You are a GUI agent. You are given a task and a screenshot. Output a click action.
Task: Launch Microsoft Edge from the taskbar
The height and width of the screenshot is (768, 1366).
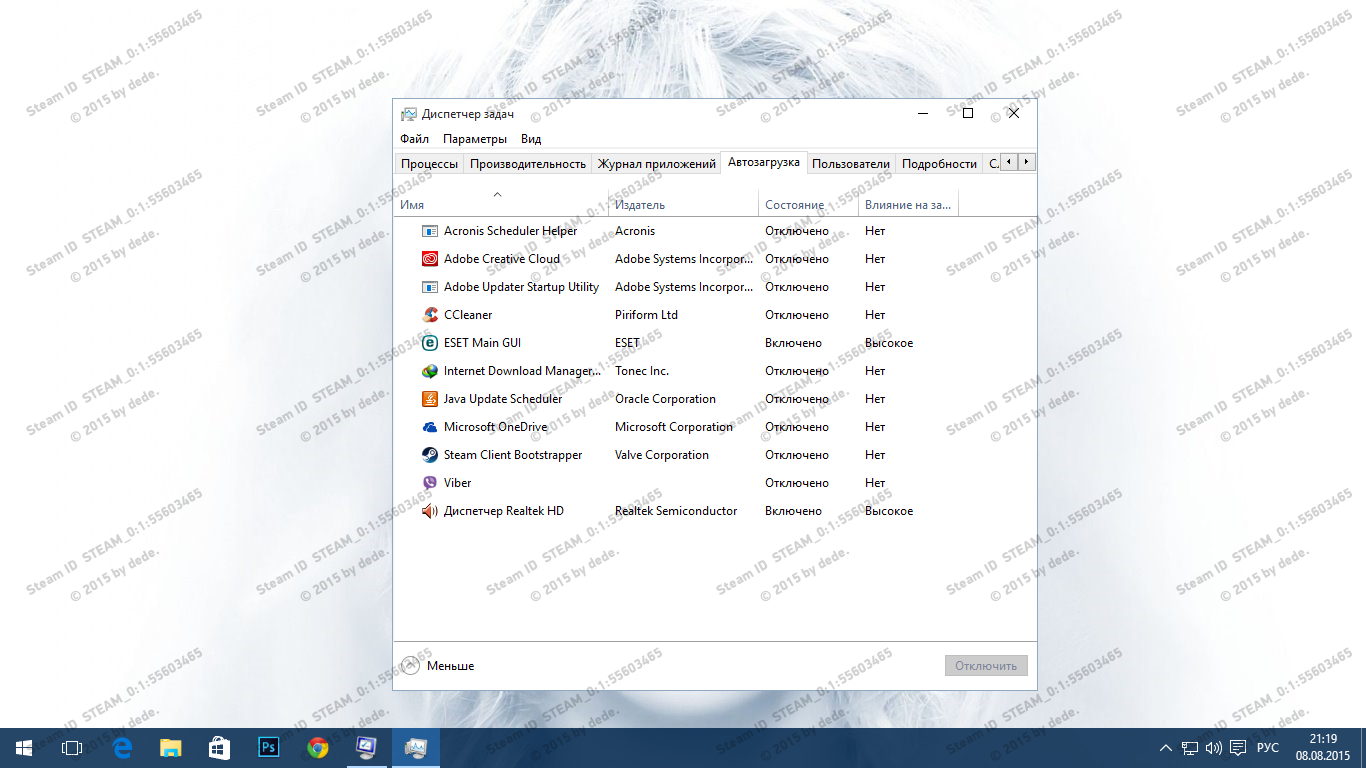(122, 748)
